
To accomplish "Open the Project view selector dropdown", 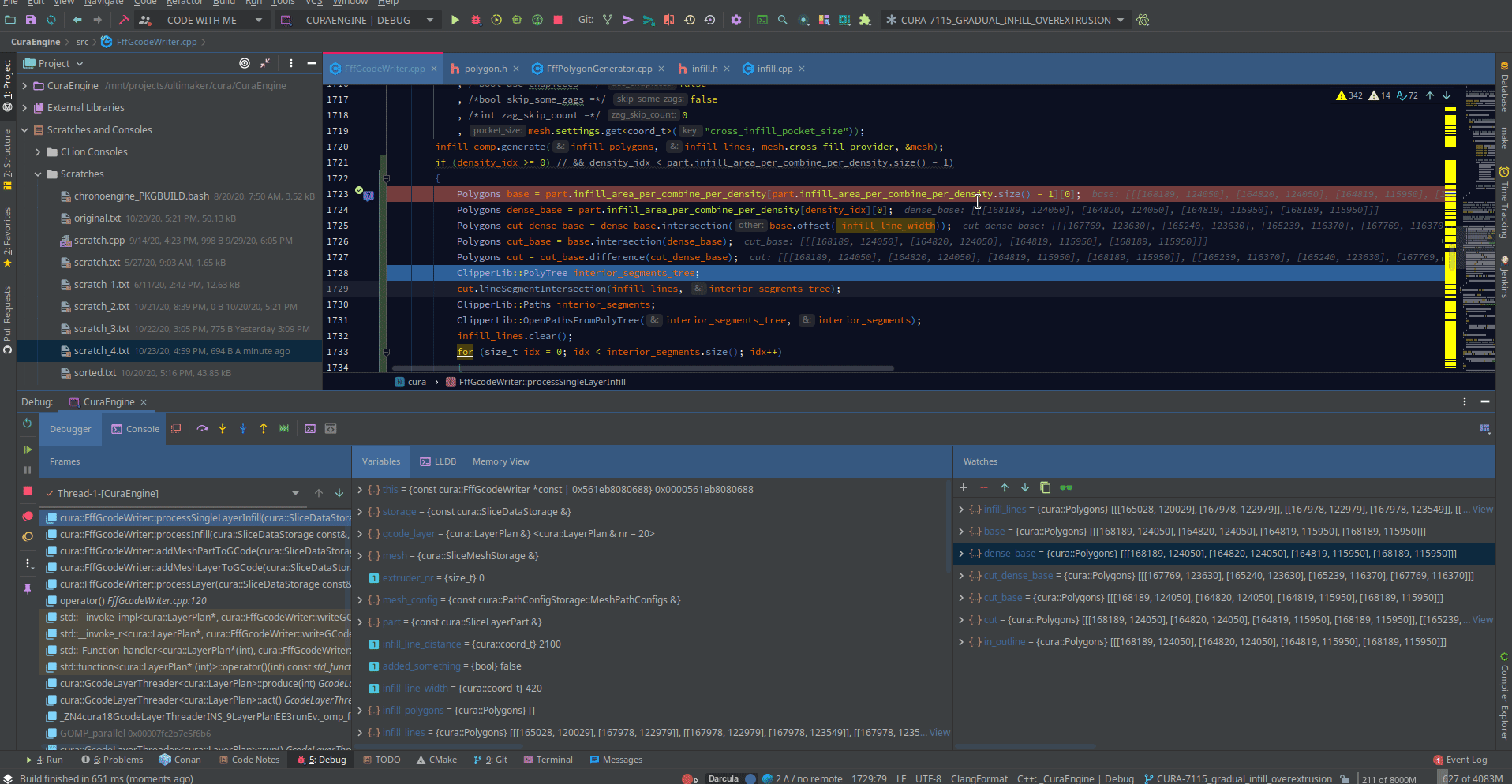I will 54,63.
